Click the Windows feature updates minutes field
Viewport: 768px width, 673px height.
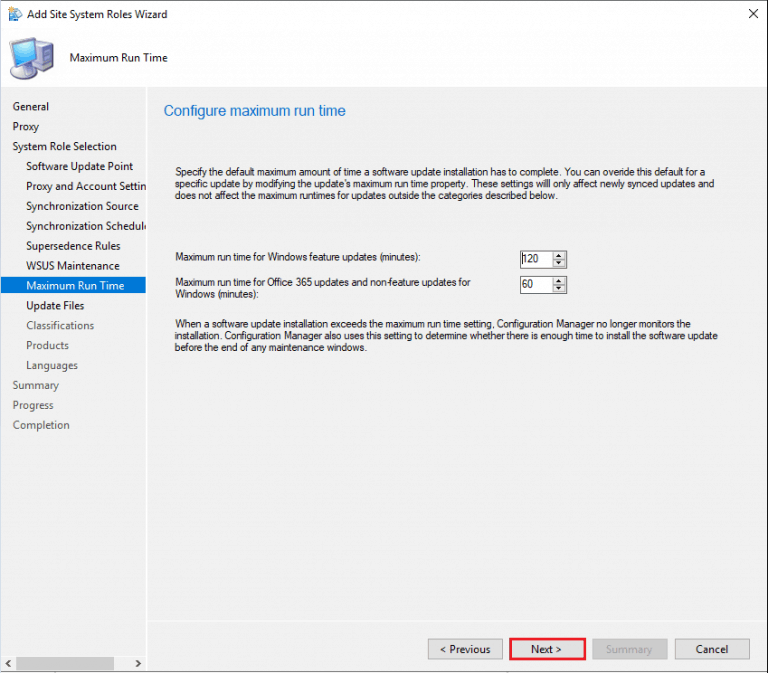(x=535, y=259)
